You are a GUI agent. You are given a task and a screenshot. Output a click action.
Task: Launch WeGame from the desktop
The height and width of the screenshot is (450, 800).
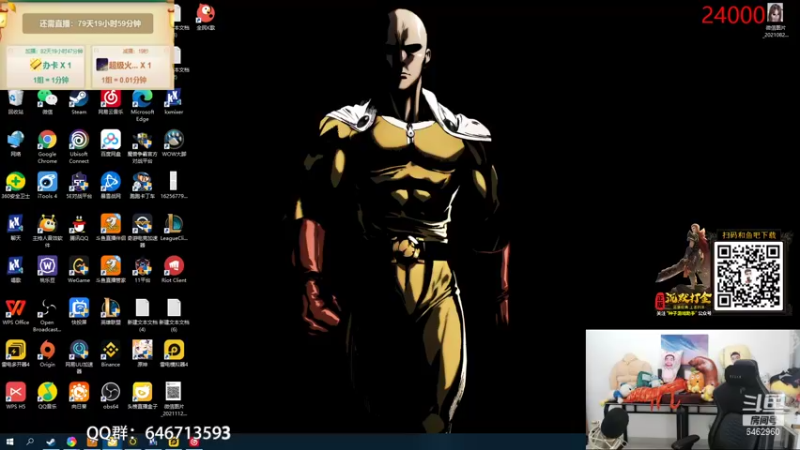click(79, 269)
